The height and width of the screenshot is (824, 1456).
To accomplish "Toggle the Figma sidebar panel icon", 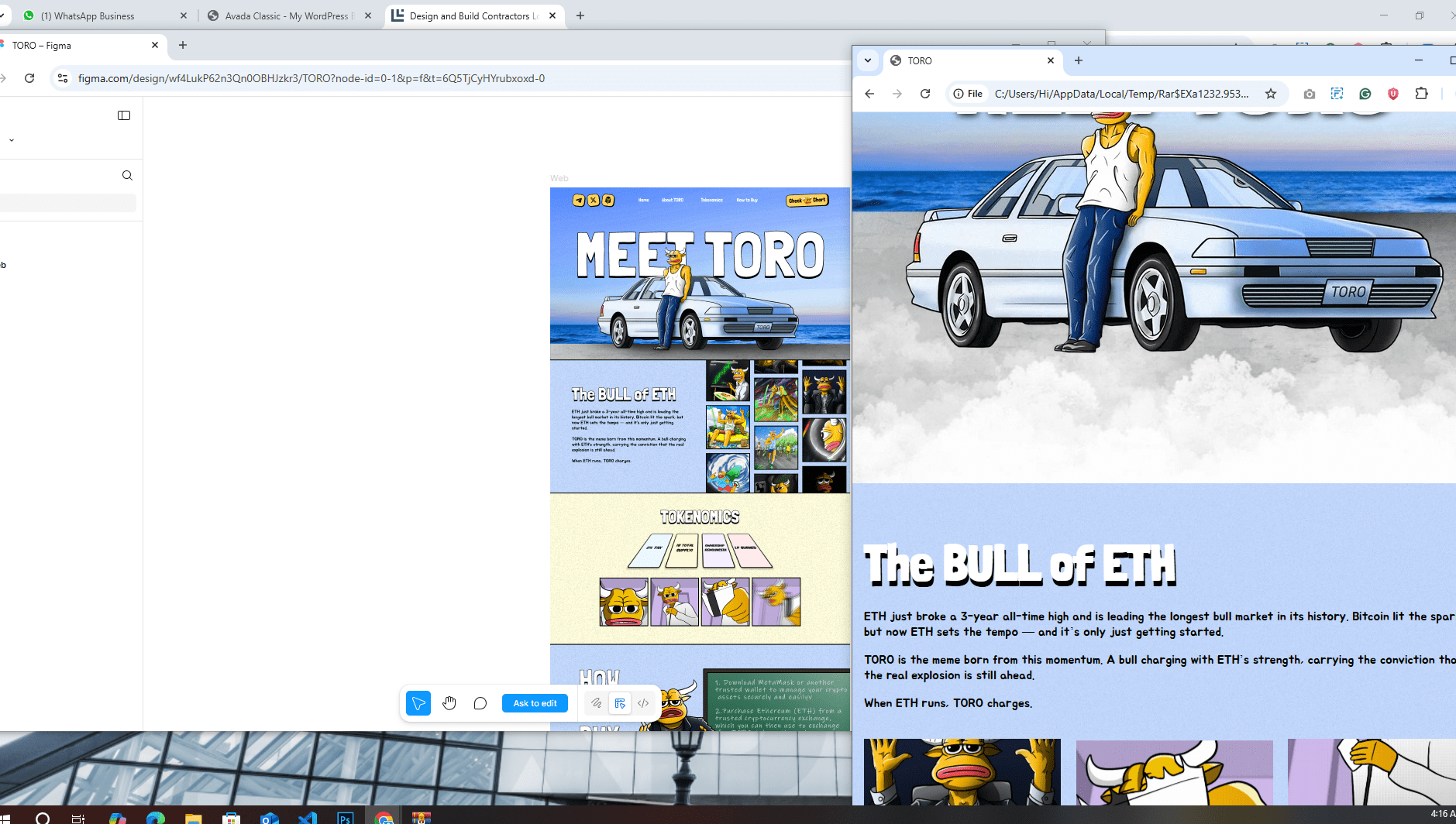I will click(124, 115).
